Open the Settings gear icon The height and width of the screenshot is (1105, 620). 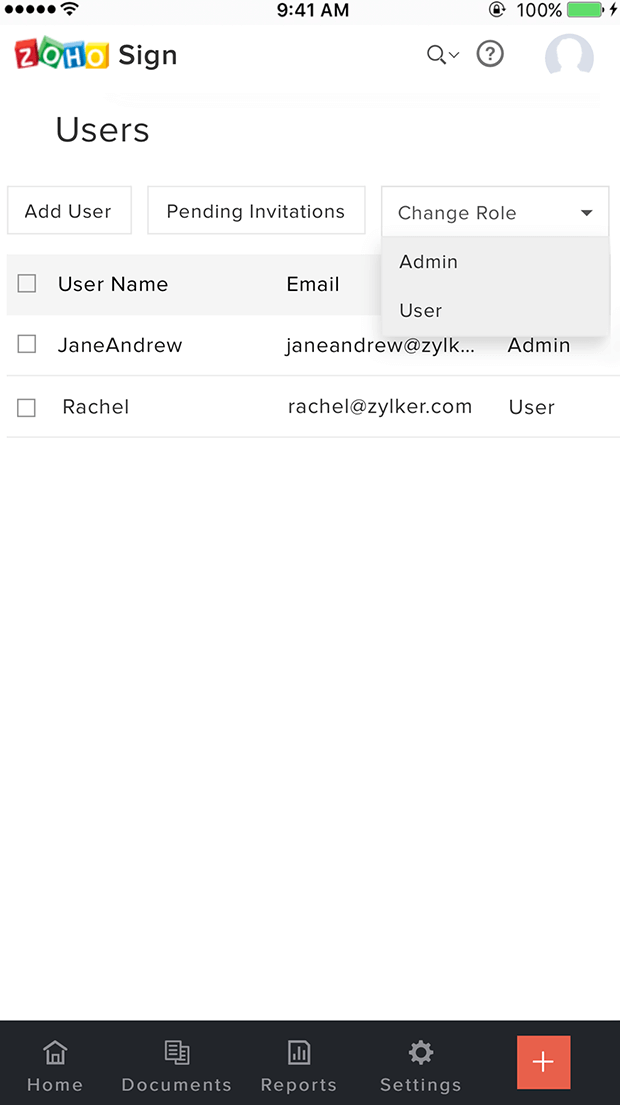pos(421,1053)
